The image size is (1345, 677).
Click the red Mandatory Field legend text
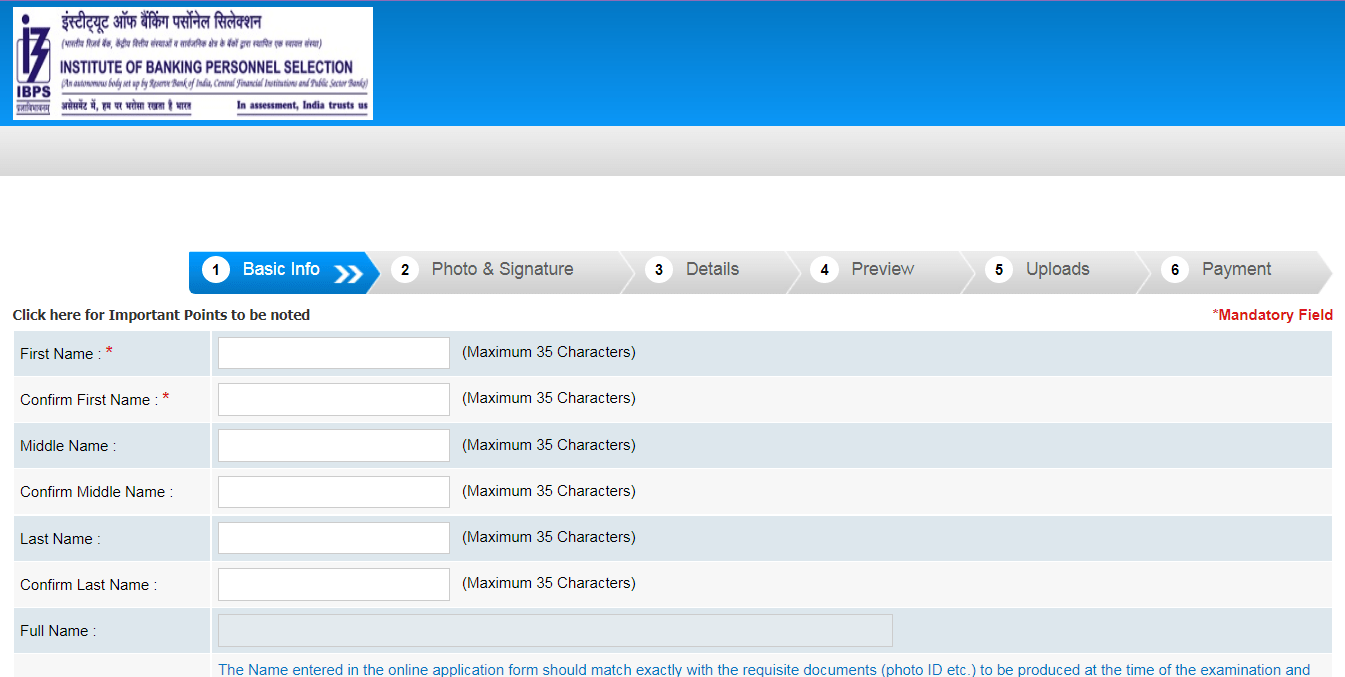point(1272,315)
